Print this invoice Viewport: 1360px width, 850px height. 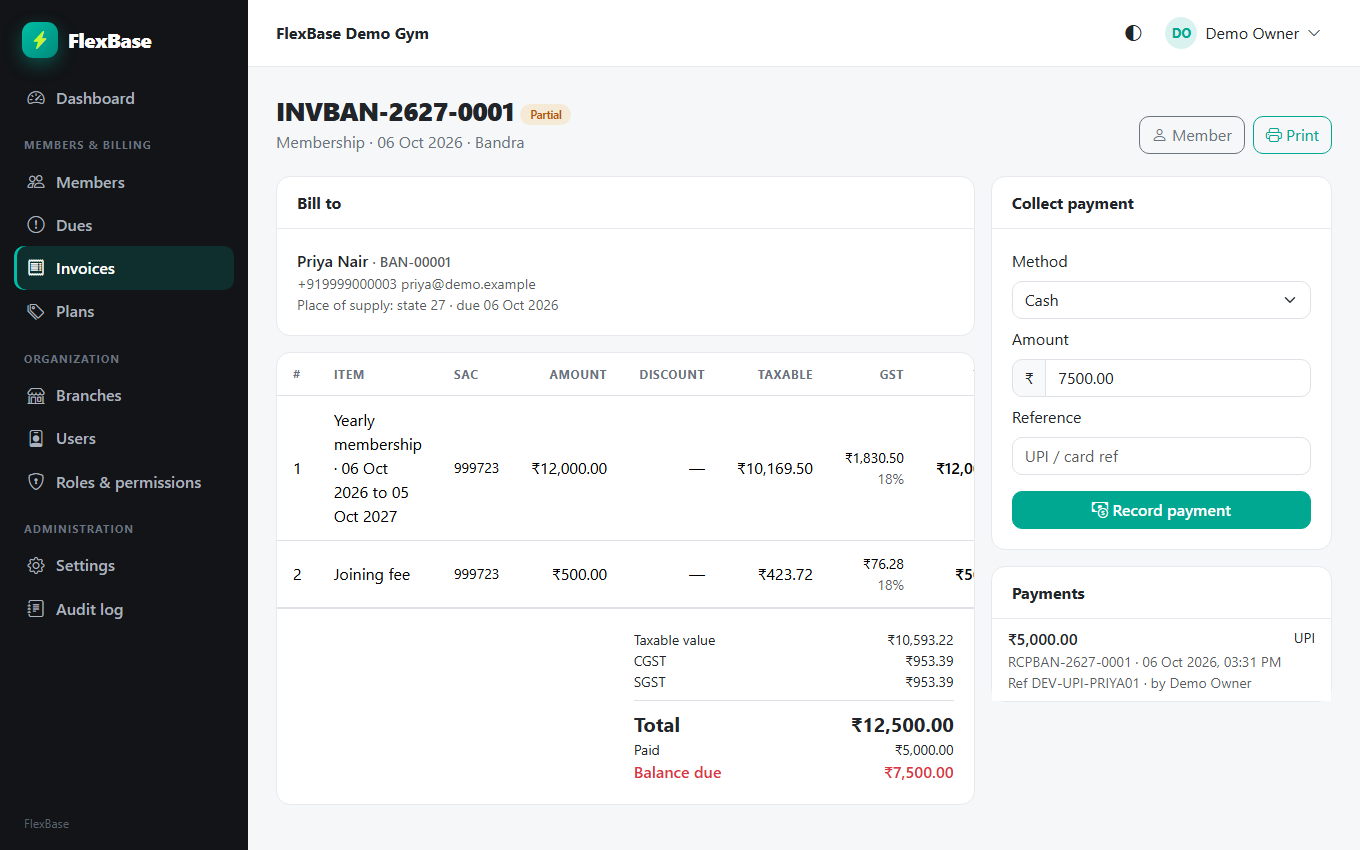point(1292,135)
